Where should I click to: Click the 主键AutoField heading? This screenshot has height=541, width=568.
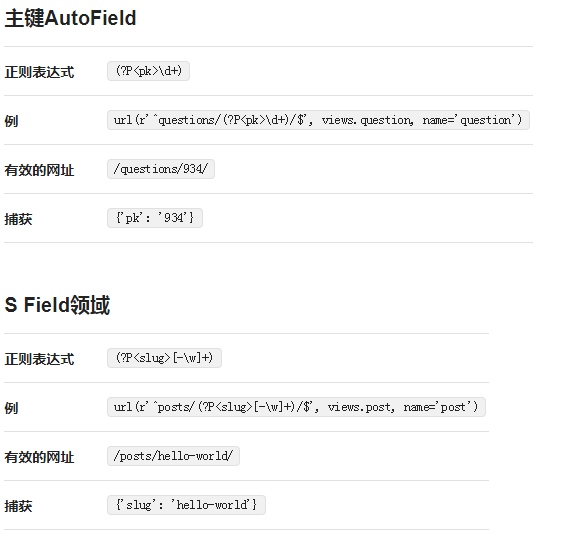click(x=70, y=18)
